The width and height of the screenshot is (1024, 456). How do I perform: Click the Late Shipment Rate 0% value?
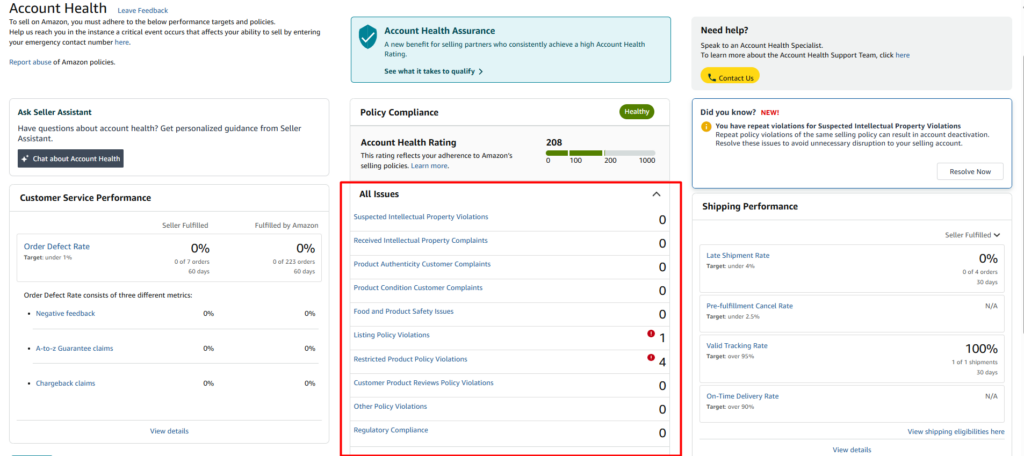(x=987, y=258)
